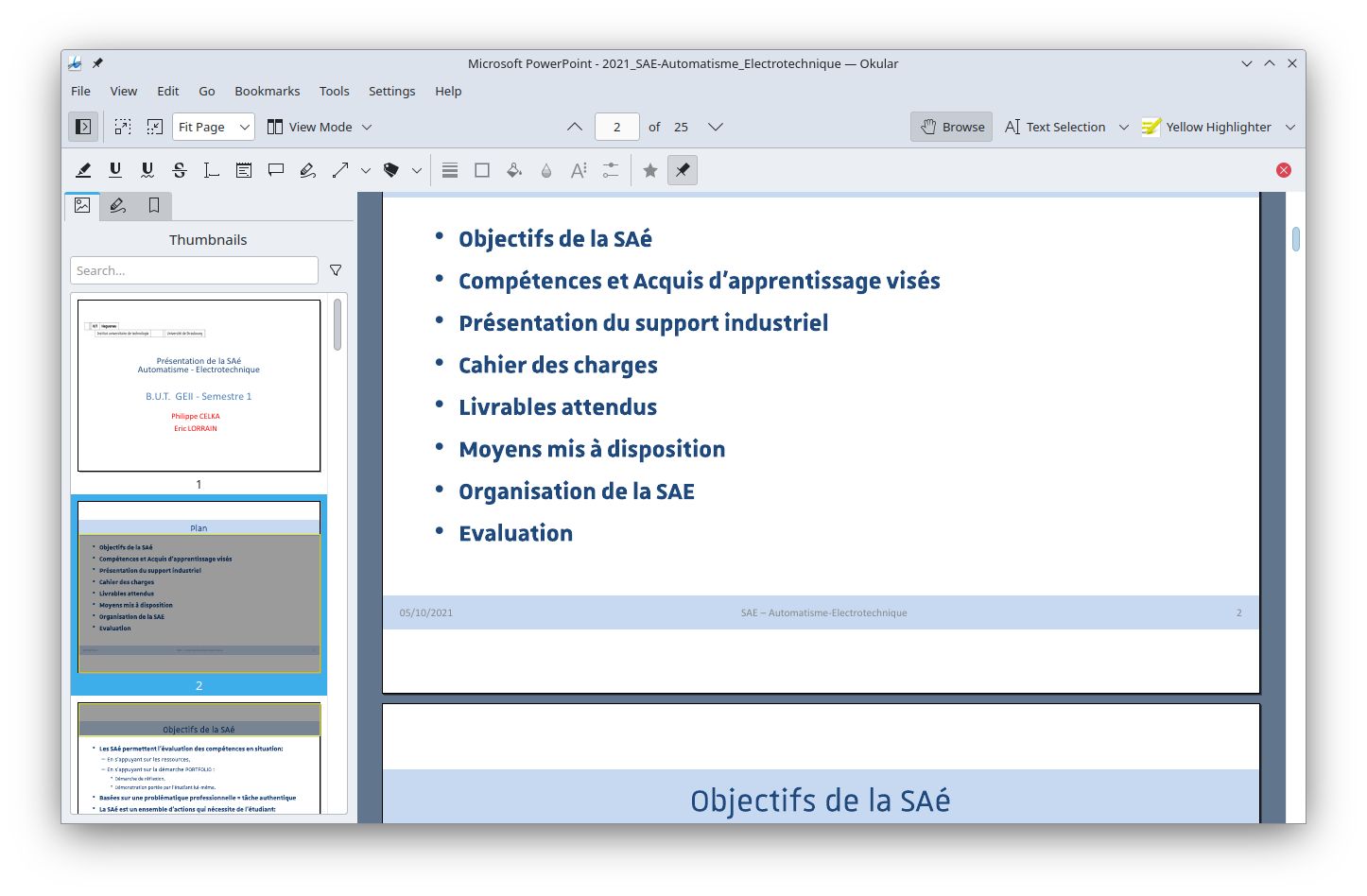Select the Popup Note tool
The height and width of the screenshot is (896, 1367).
(276, 170)
